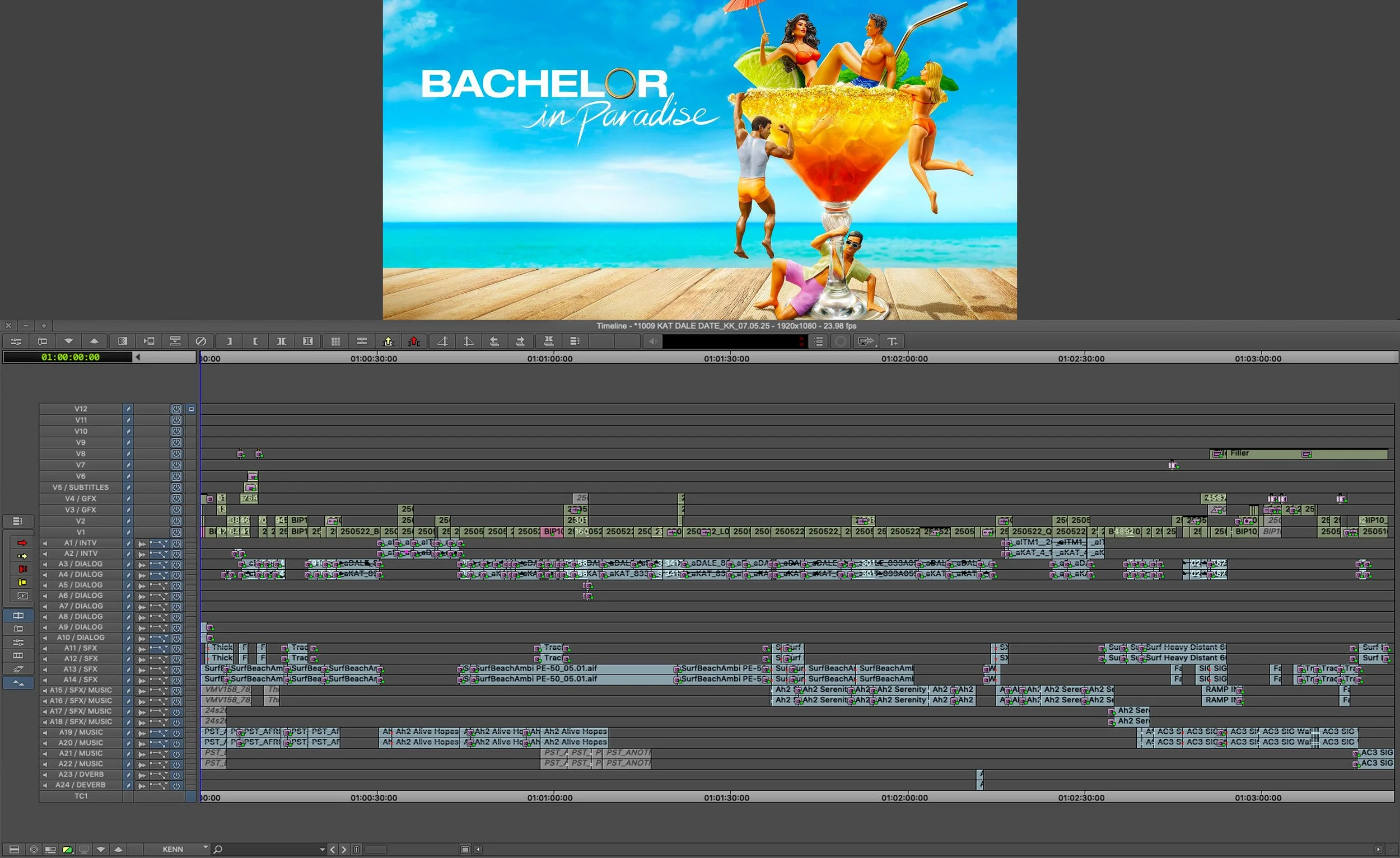Select the red Ripple Trim roller tool
Image resolution: width=1400 pixels, height=858 pixels.
(22, 569)
